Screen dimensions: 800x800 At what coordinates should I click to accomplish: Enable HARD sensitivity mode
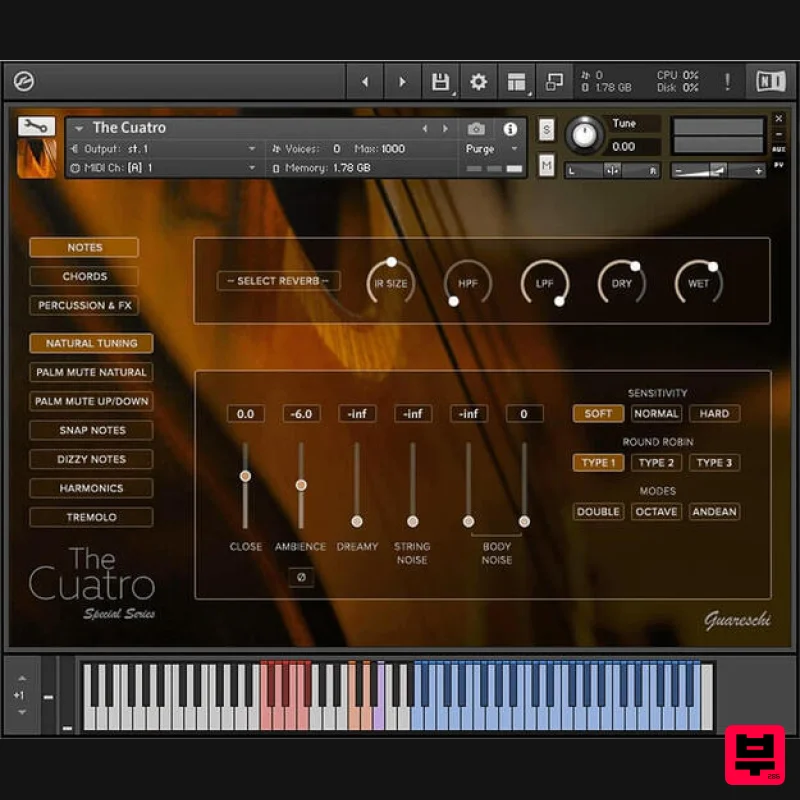(x=714, y=413)
